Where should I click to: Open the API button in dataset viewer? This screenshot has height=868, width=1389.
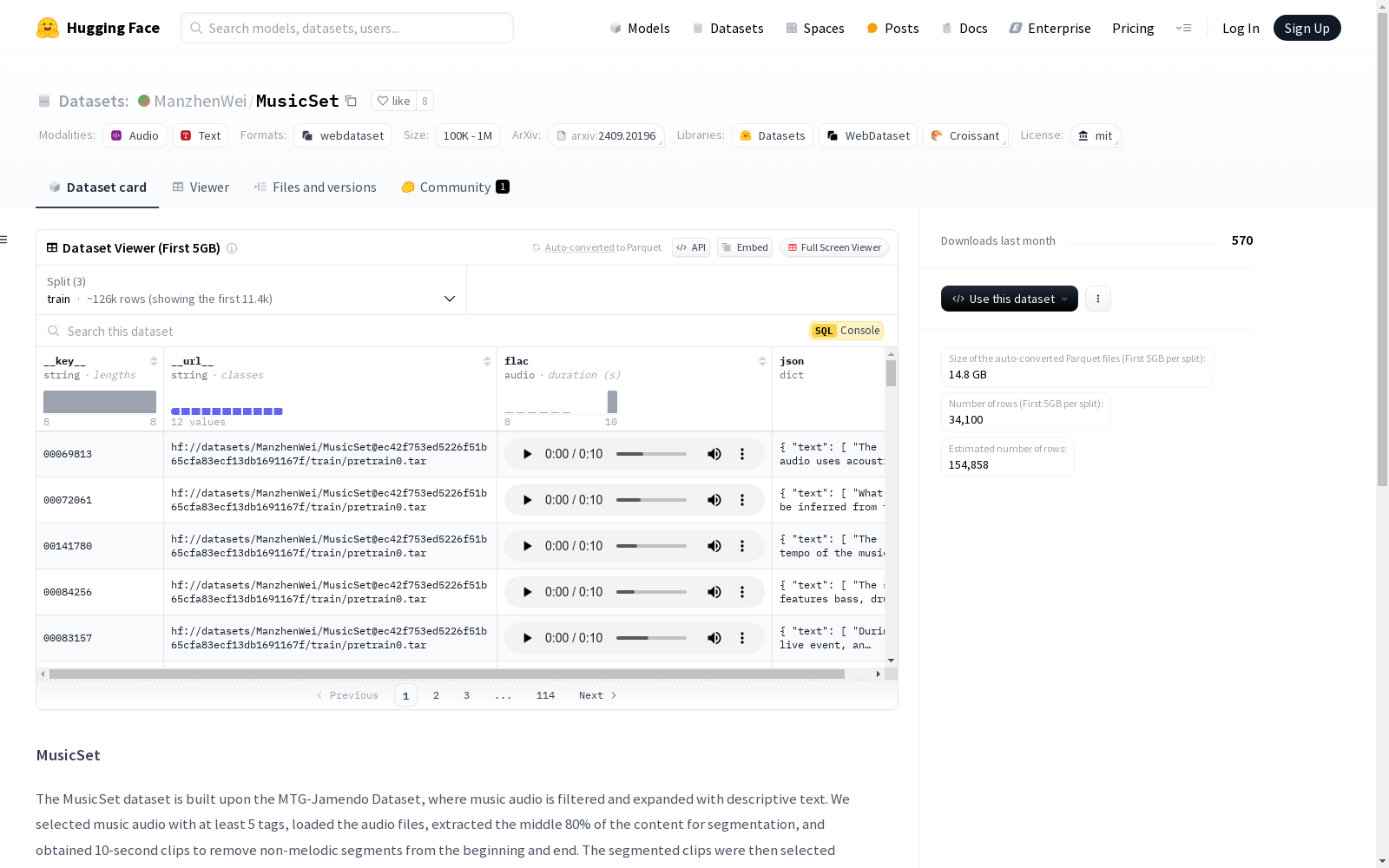pyautogui.click(x=691, y=247)
